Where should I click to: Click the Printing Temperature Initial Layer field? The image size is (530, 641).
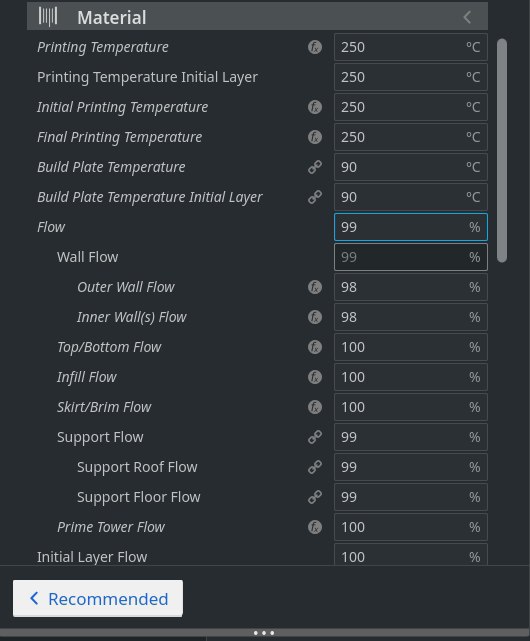411,77
